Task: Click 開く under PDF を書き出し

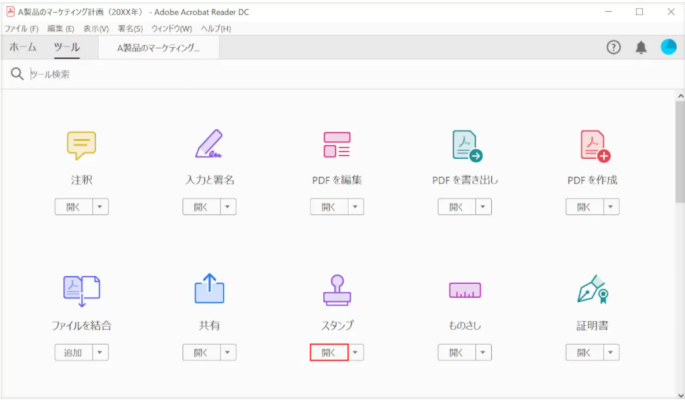Action: (x=457, y=207)
